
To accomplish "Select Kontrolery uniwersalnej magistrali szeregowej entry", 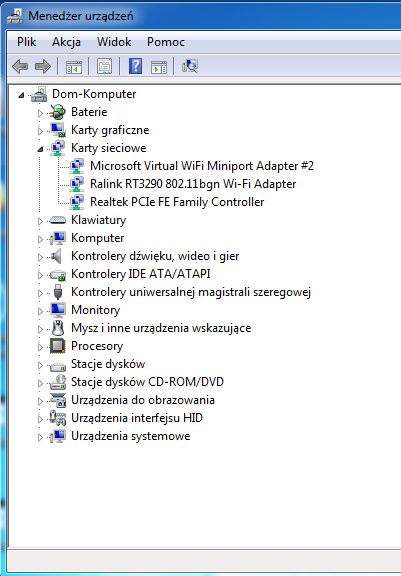I will click(x=191, y=292).
